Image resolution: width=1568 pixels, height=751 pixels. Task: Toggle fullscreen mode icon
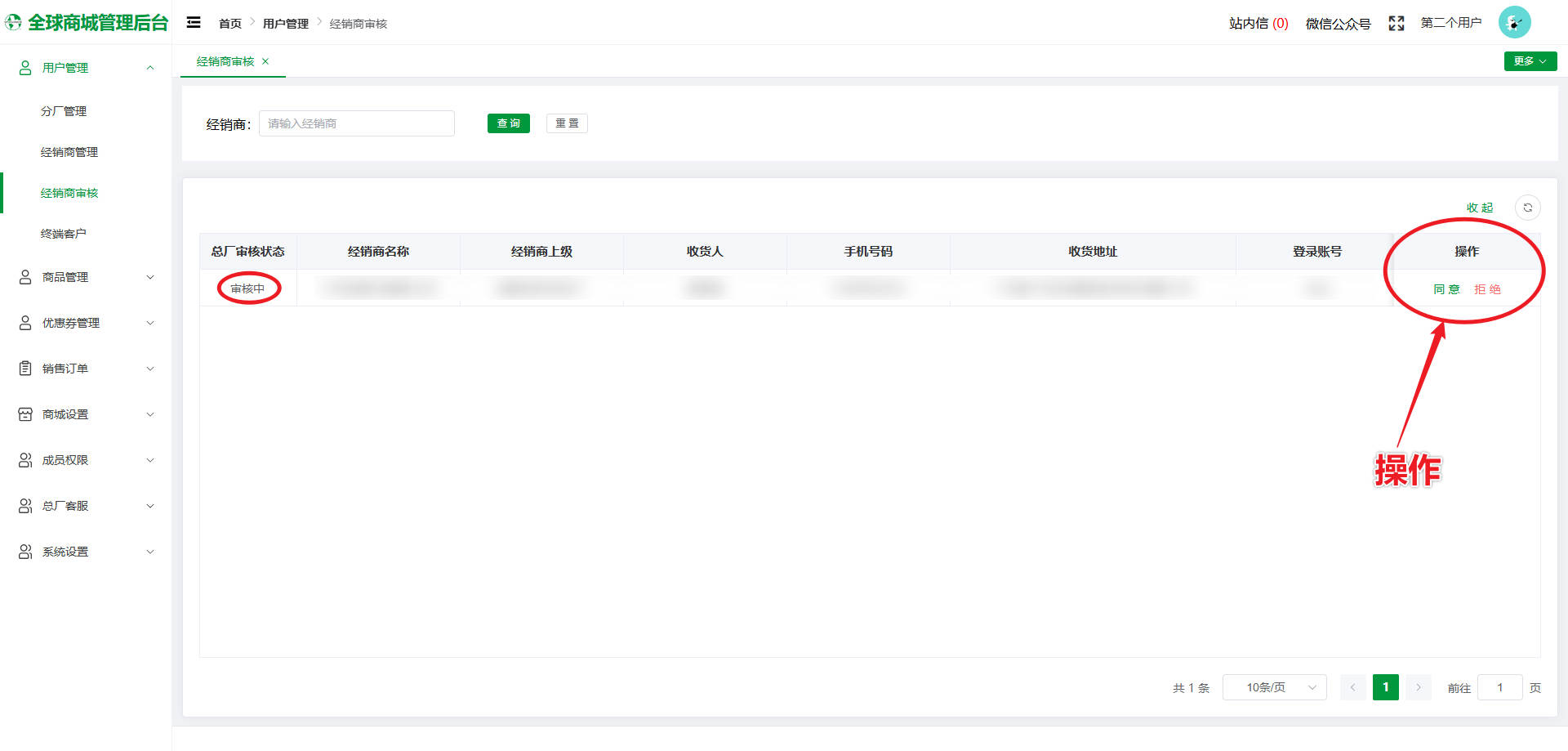1396,24
